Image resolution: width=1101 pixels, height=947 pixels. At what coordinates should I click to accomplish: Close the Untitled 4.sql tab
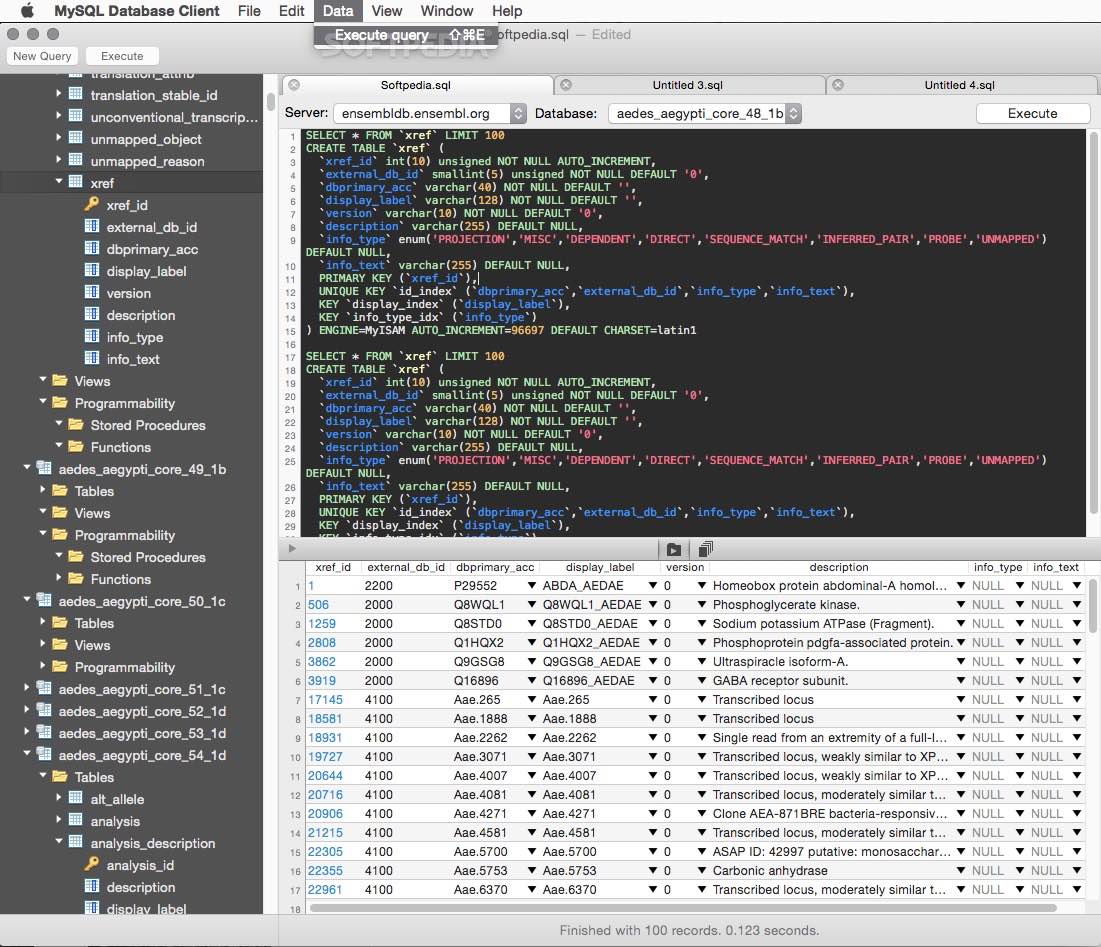(x=838, y=85)
